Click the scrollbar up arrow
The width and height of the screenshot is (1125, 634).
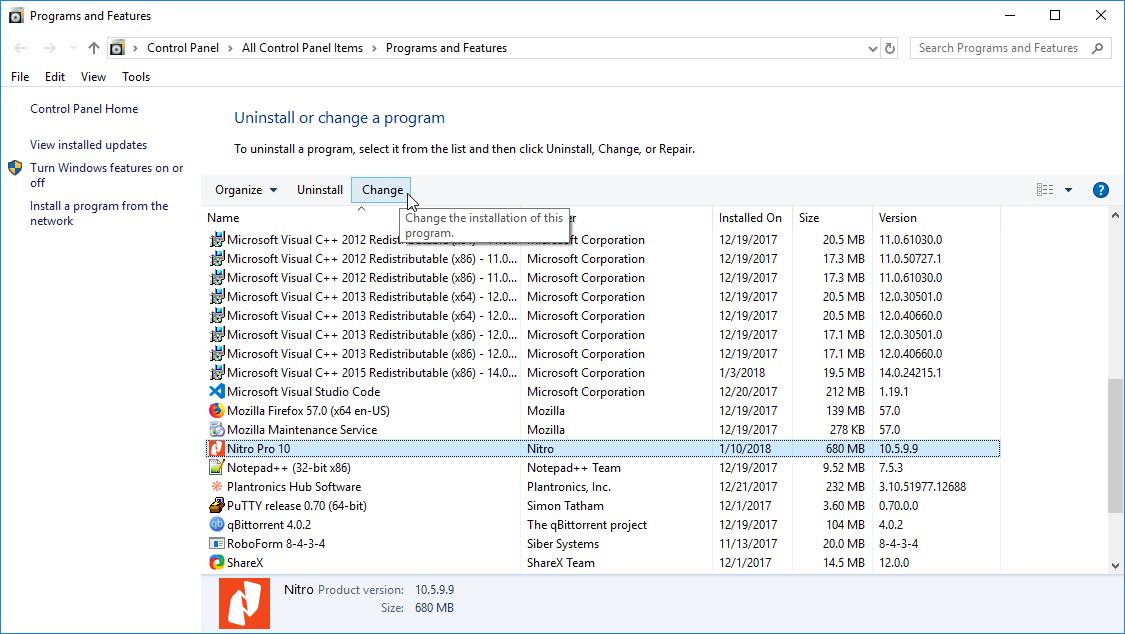(1115, 215)
